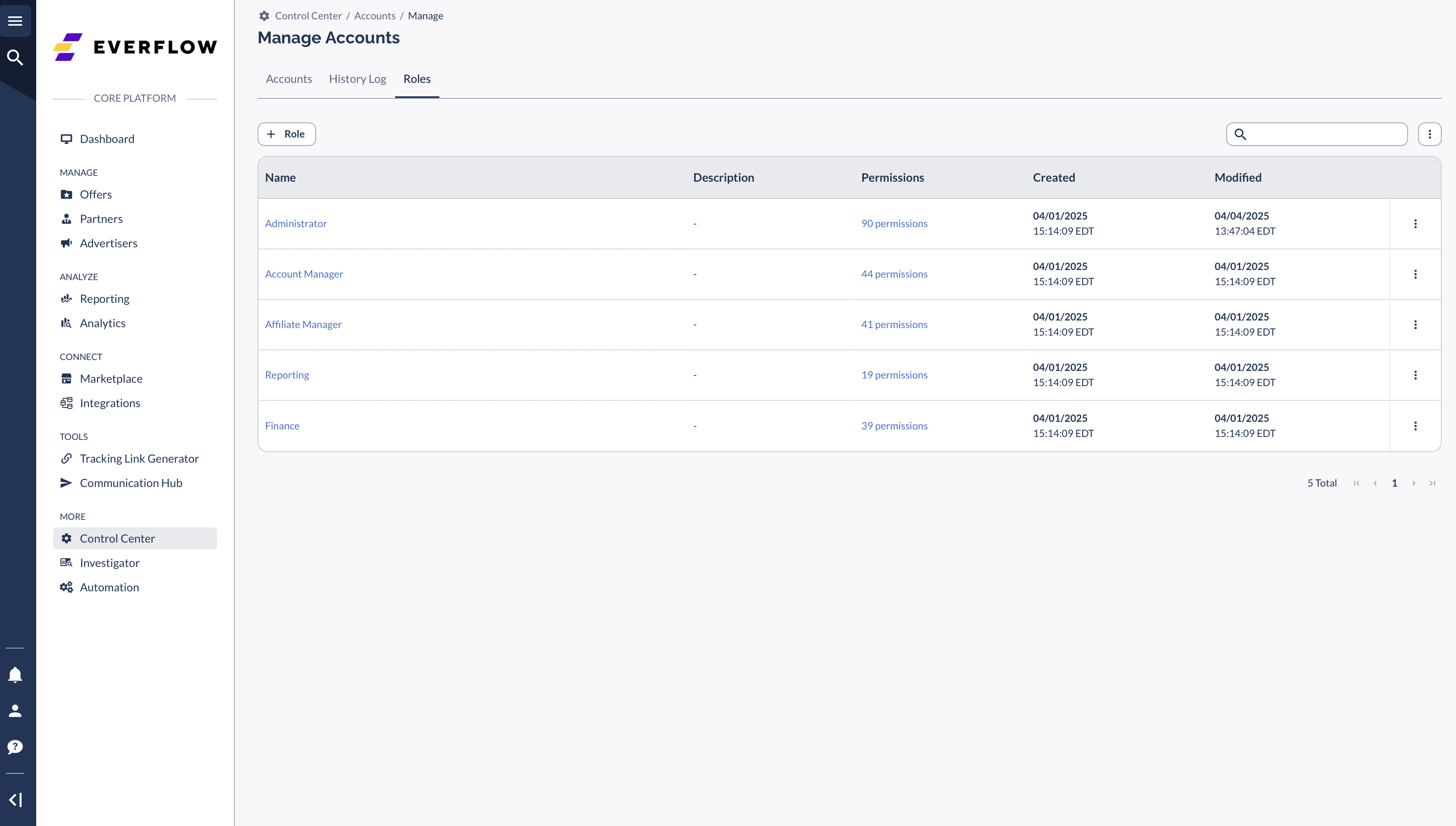
Task: Open the Administrator role
Action: [296, 223]
